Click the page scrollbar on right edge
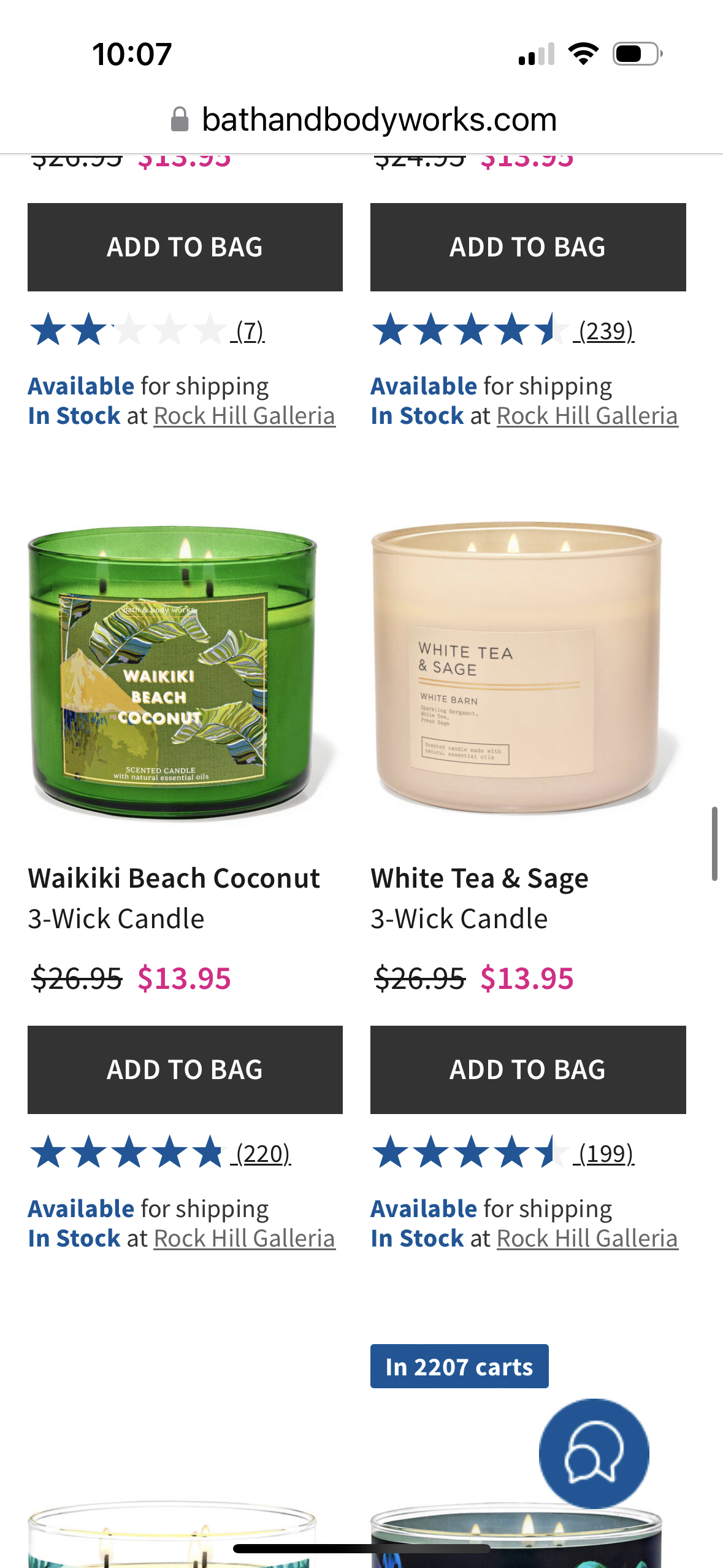The height and width of the screenshot is (1568, 723). 714,844
